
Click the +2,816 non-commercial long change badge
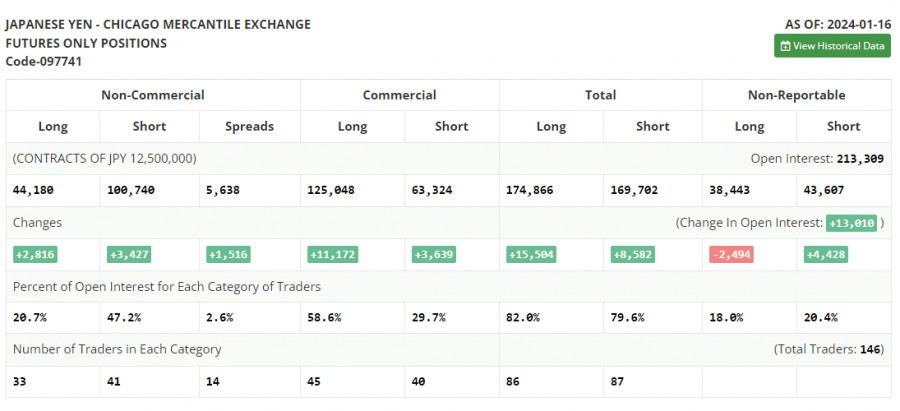[x=35, y=254]
